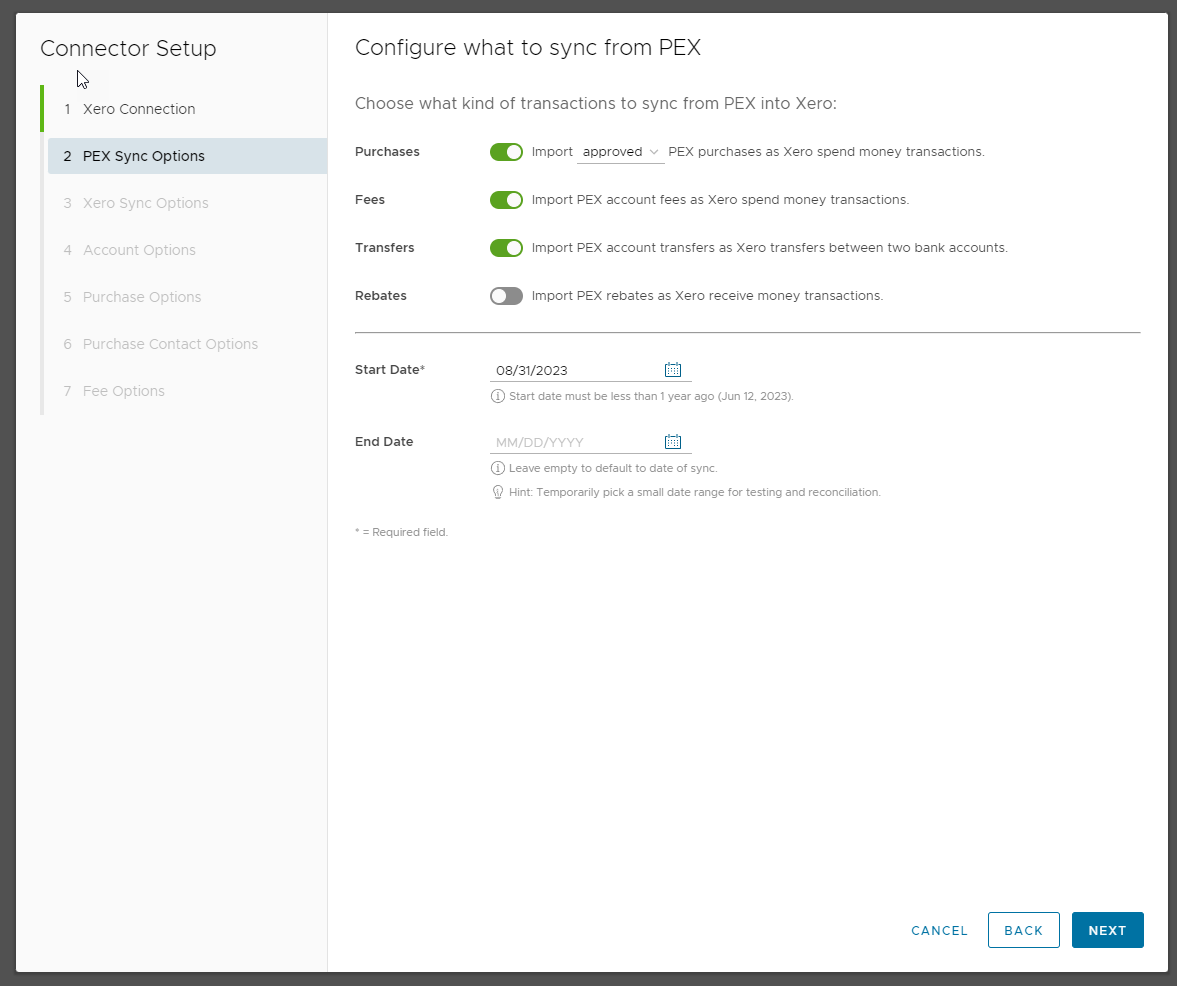Select the PEX Sync Options step
The width and height of the screenshot is (1177, 986).
point(143,156)
